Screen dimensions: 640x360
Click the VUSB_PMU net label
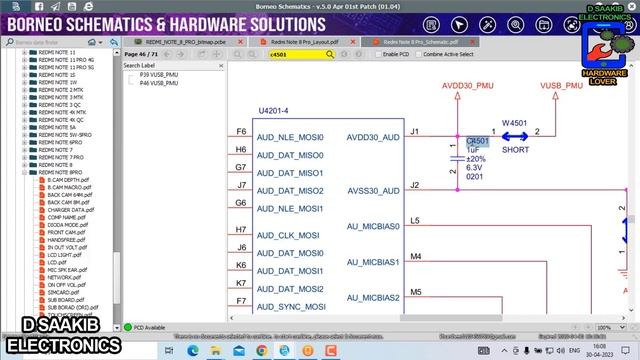point(561,86)
